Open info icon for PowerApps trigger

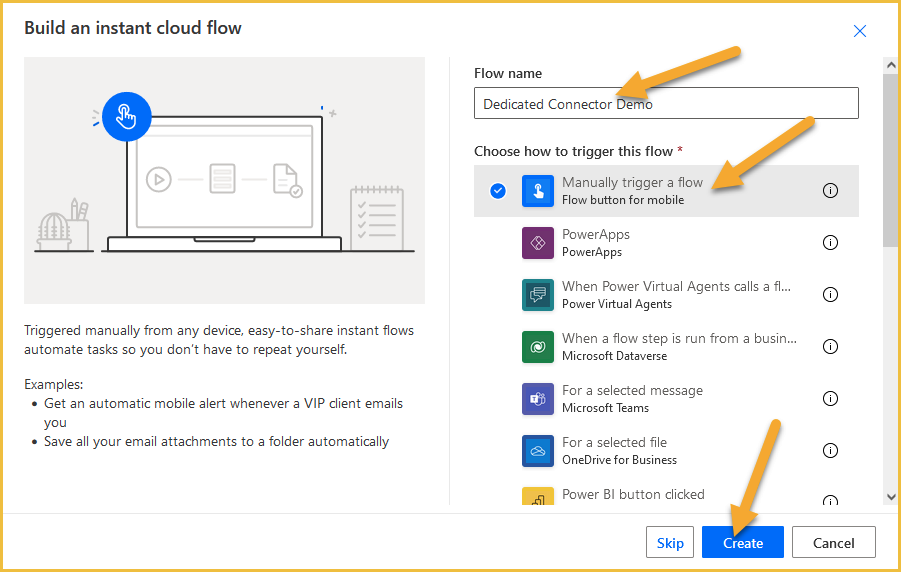pyautogui.click(x=830, y=243)
